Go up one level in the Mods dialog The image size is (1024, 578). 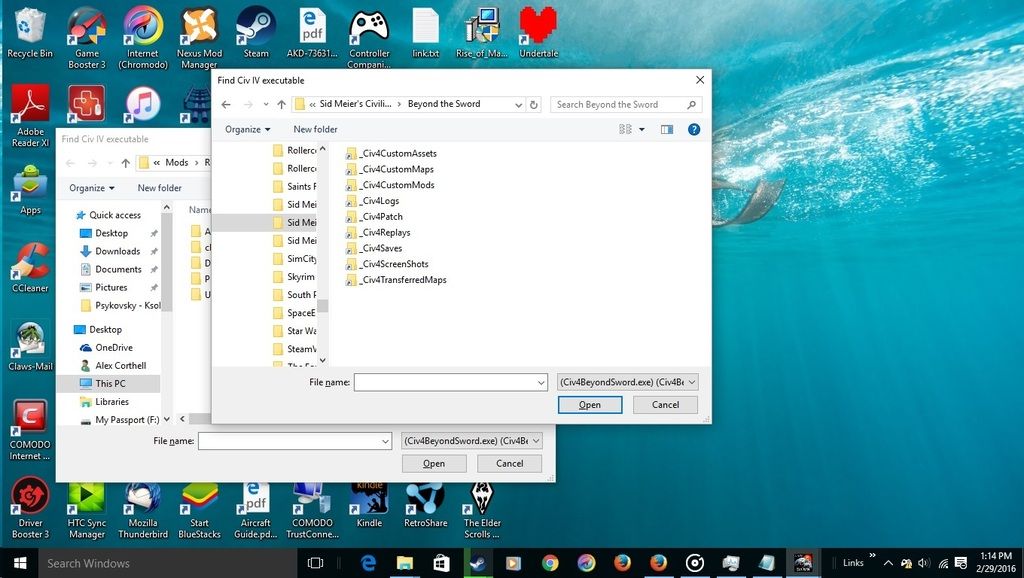125,163
